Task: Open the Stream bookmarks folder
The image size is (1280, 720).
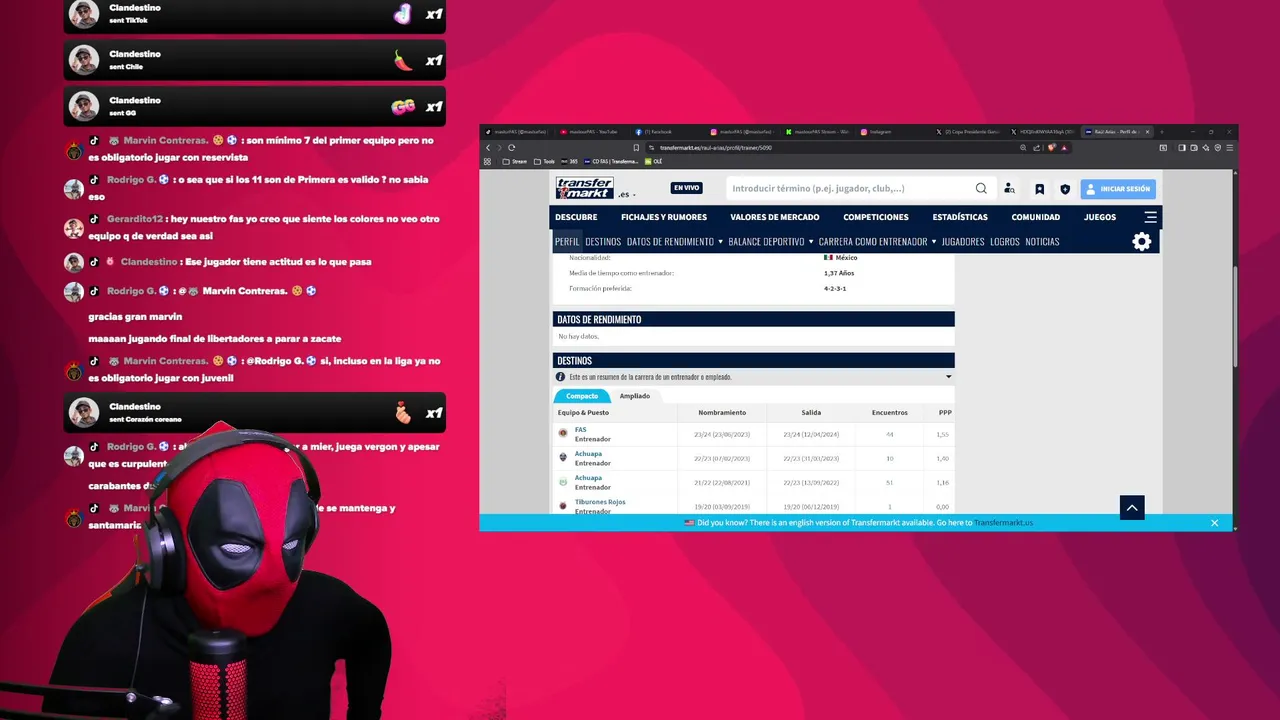Action: (x=514, y=161)
